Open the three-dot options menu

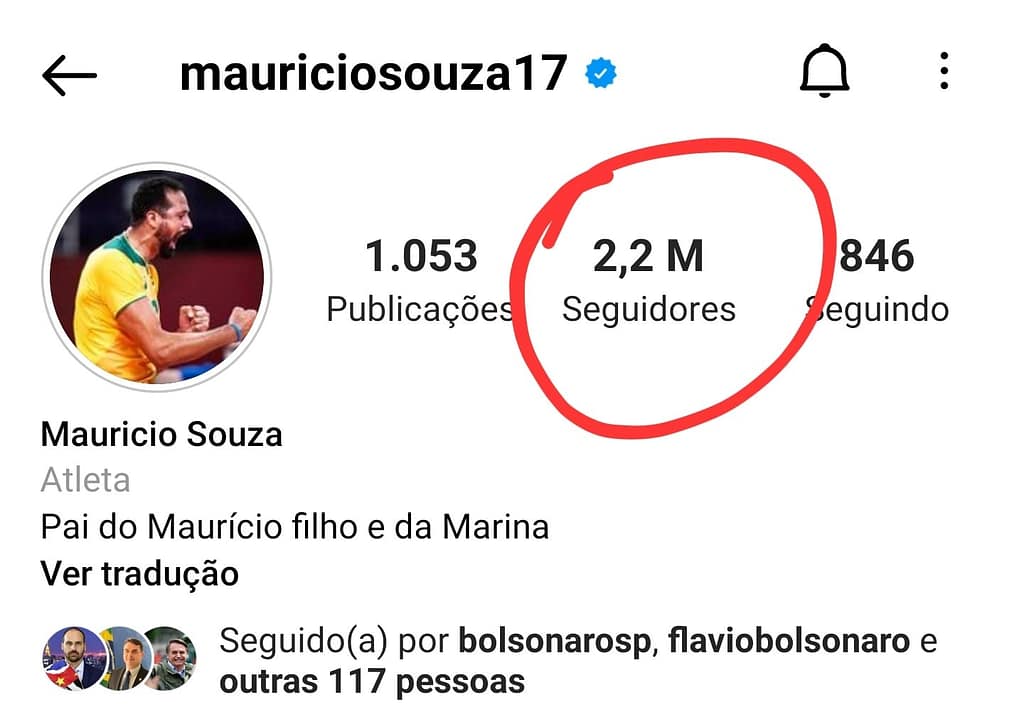click(x=944, y=71)
